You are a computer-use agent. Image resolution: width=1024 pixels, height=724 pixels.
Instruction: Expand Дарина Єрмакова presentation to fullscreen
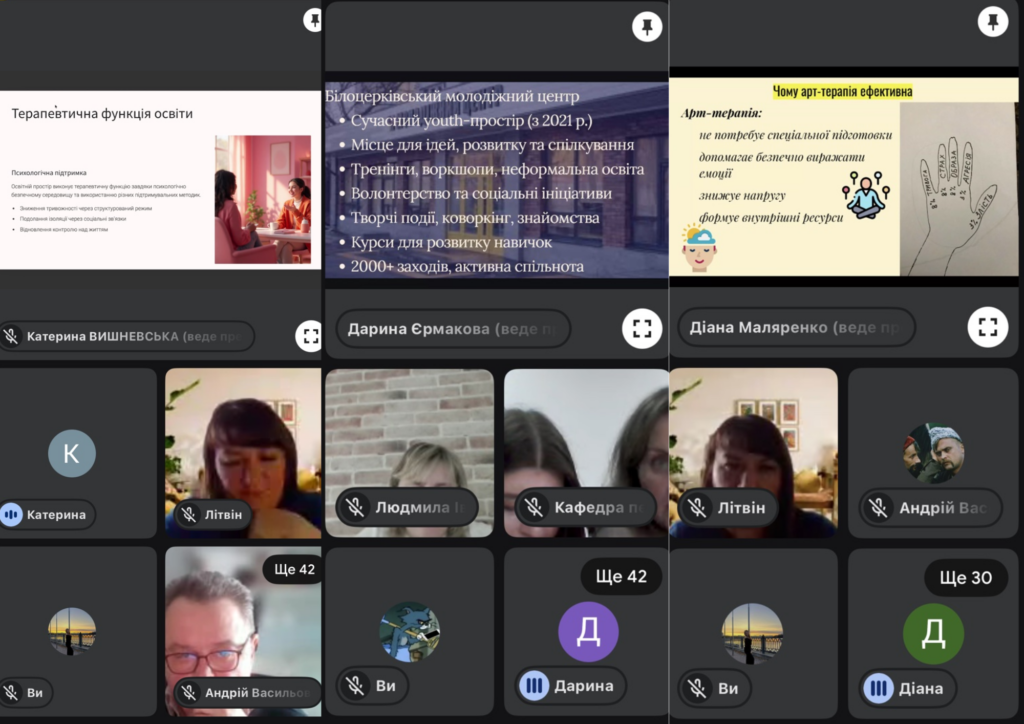[x=642, y=328]
